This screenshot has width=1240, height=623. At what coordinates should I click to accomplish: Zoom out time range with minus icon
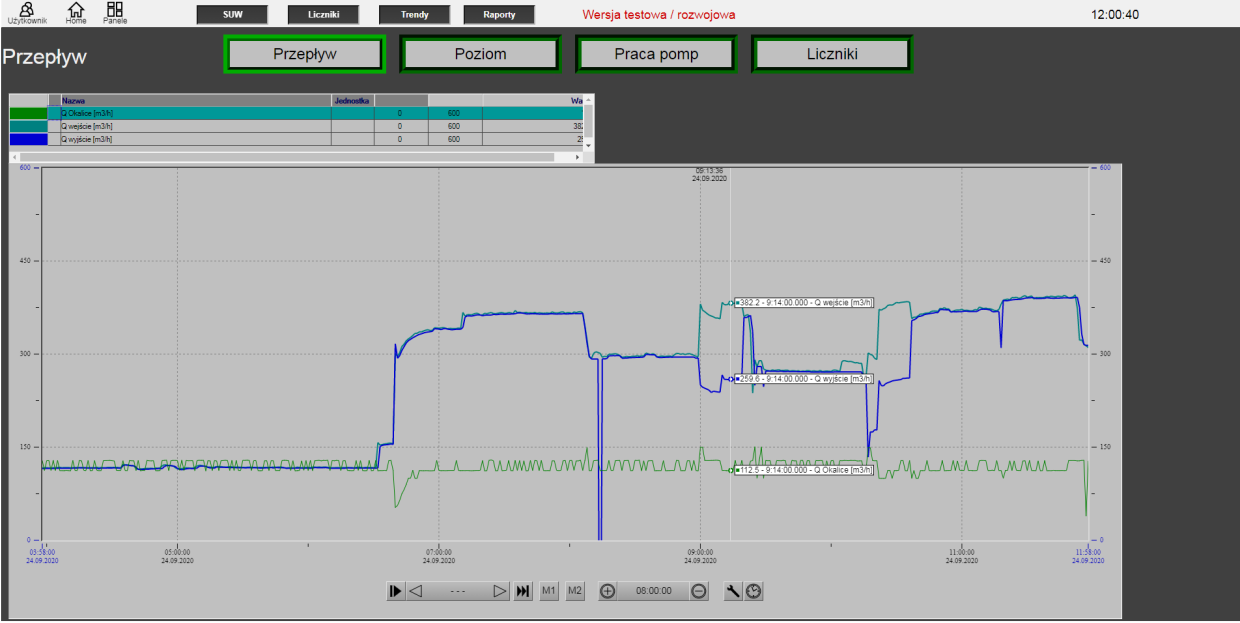tap(699, 591)
